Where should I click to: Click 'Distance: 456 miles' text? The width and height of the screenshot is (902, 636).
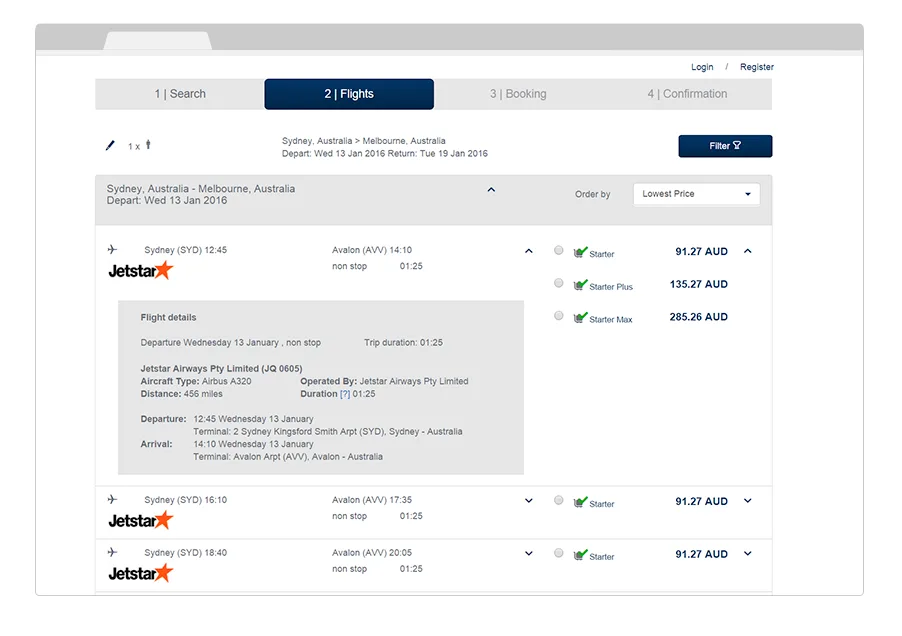coord(181,394)
